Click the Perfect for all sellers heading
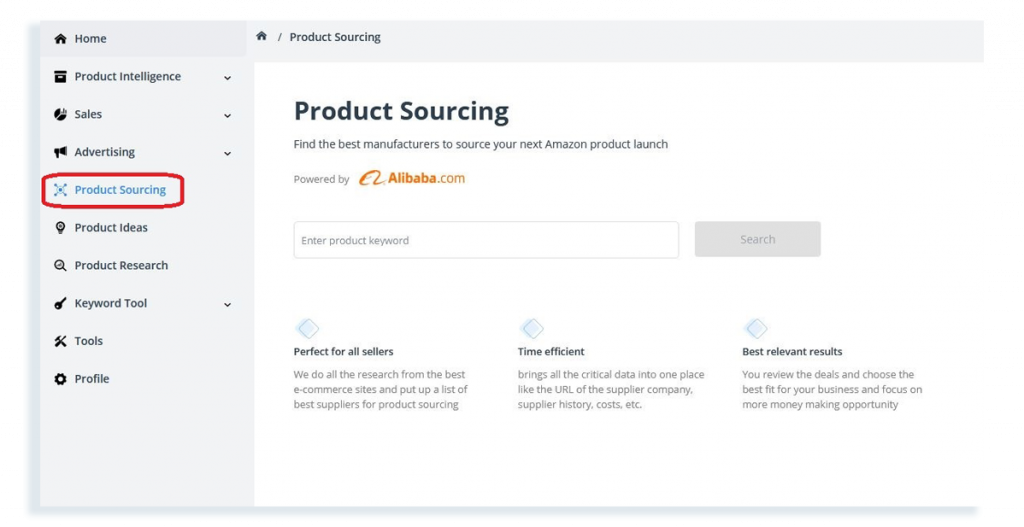1024x527 pixels. click(344, 351)
